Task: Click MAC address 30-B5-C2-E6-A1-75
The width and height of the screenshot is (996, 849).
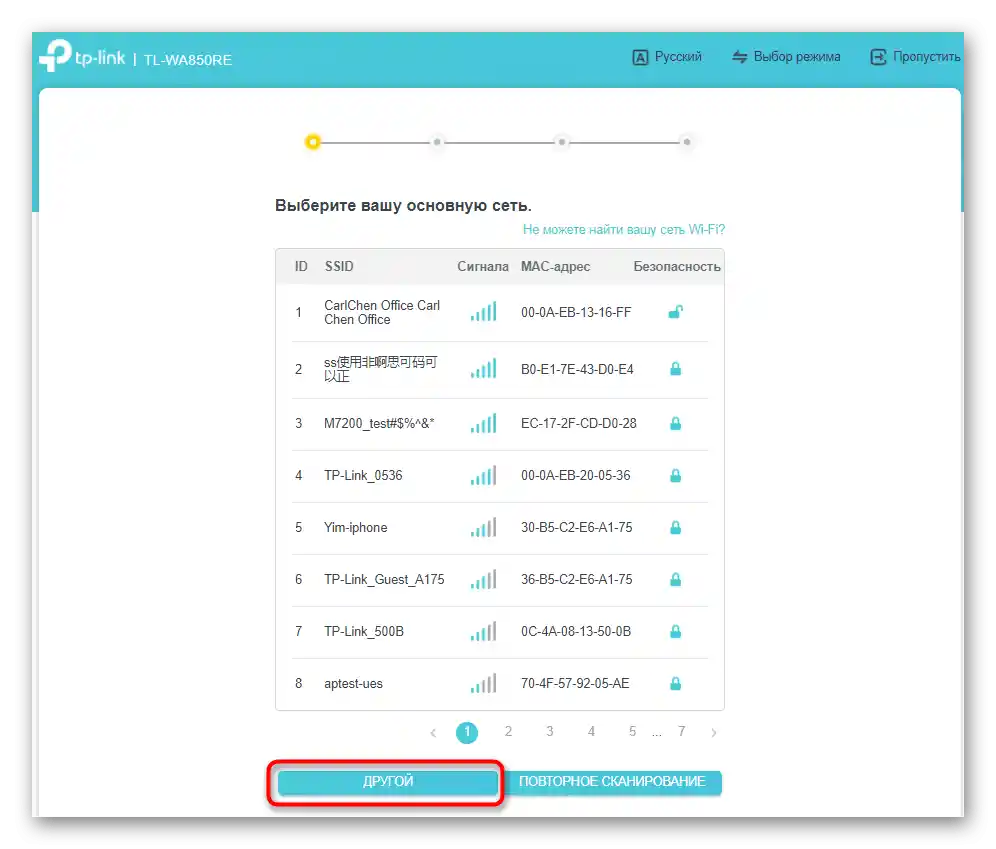Action: (577, 528)
